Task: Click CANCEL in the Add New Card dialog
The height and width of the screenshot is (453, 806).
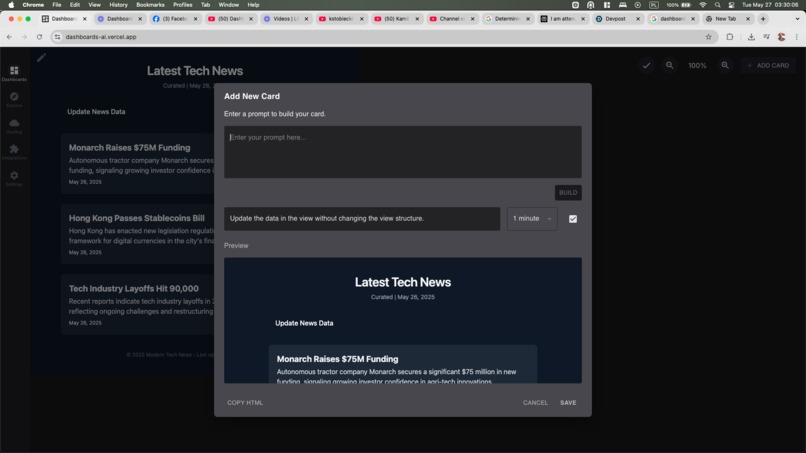Action: (535, 403)
